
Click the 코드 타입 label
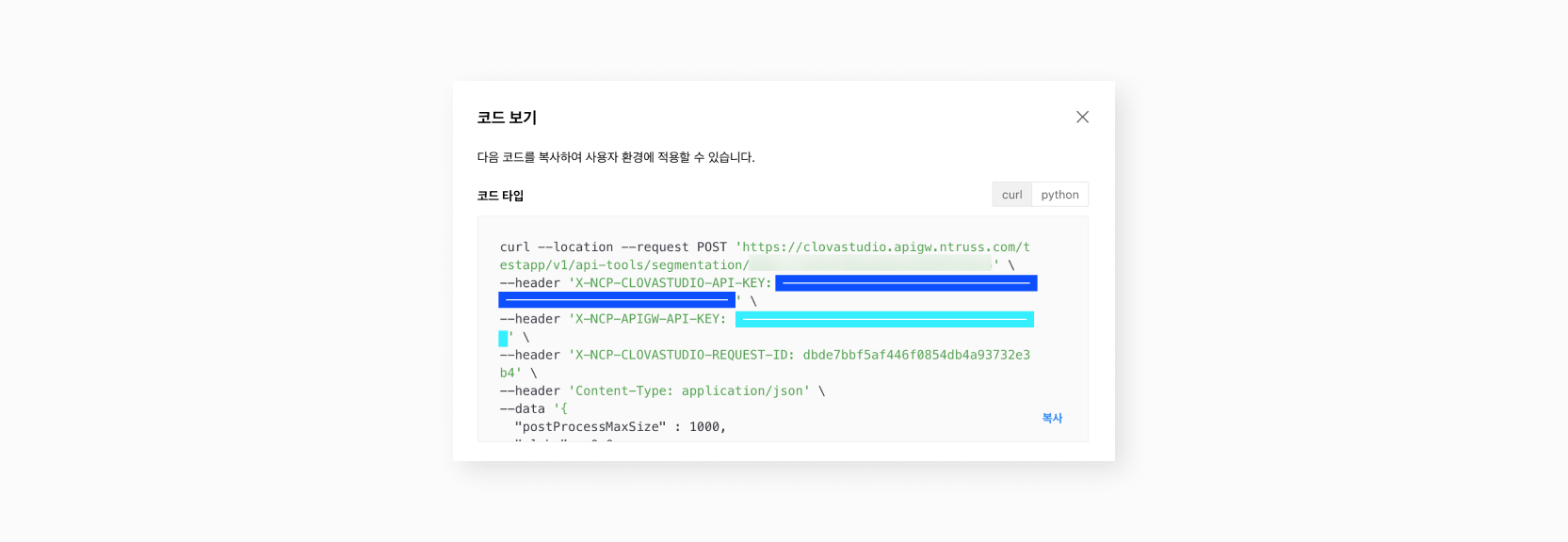(500, 196)
